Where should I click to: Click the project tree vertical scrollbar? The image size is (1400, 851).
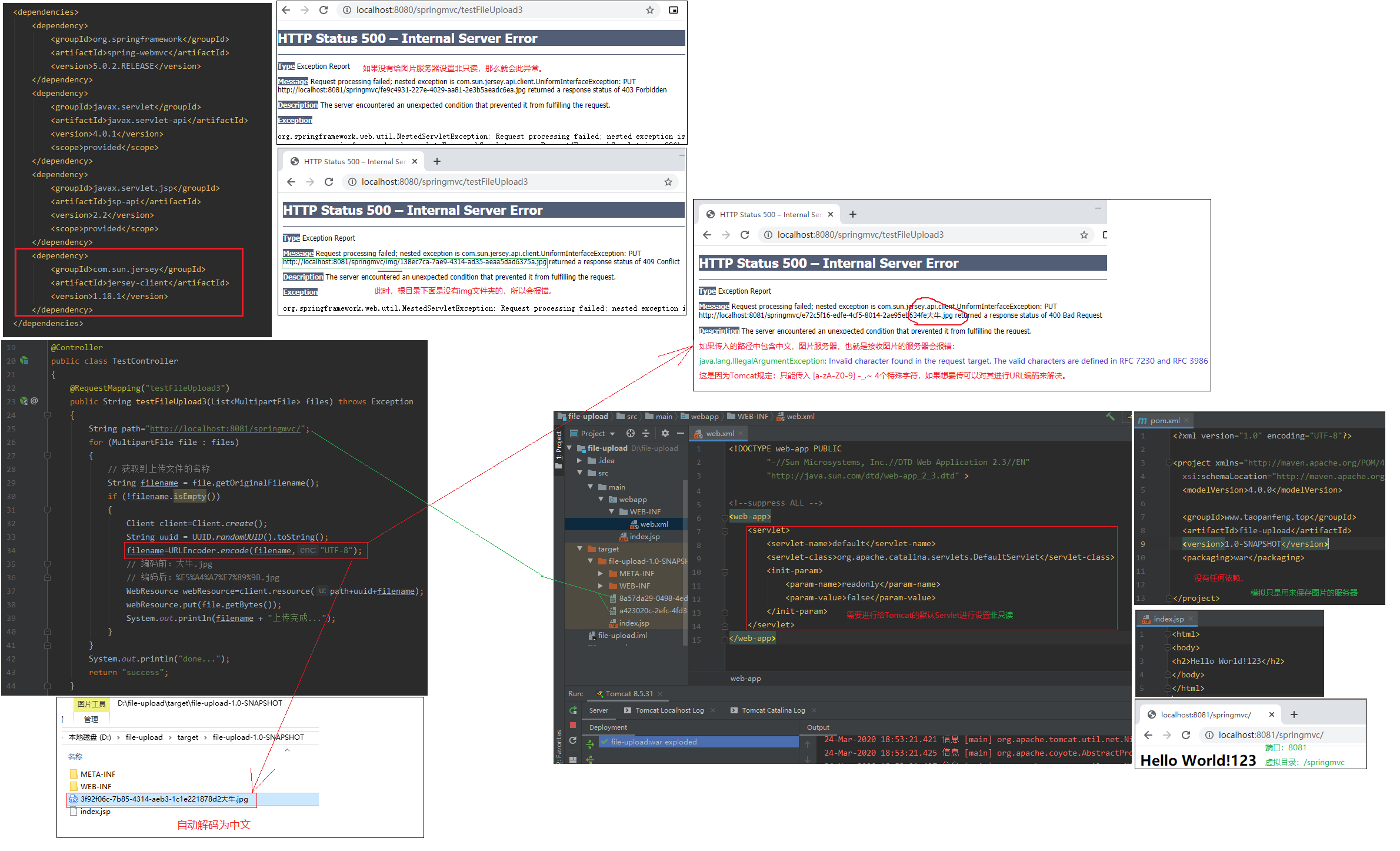point(685,562)
